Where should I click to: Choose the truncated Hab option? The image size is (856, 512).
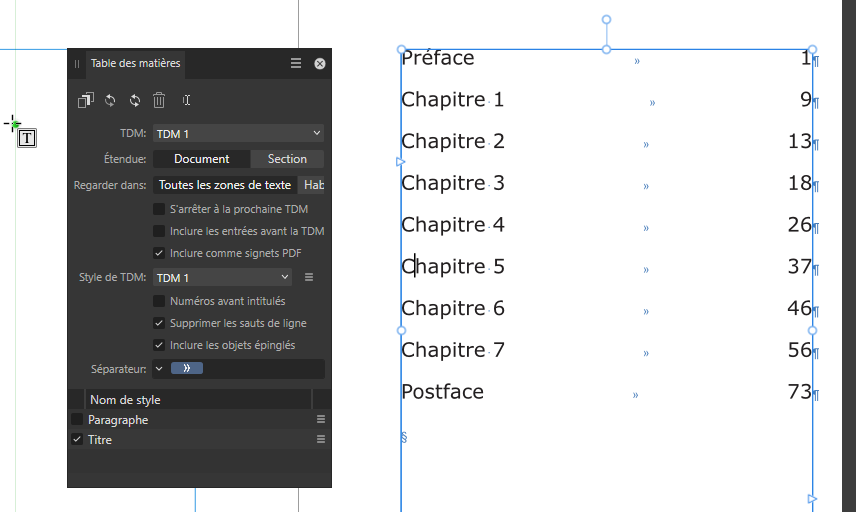point(313,185)
